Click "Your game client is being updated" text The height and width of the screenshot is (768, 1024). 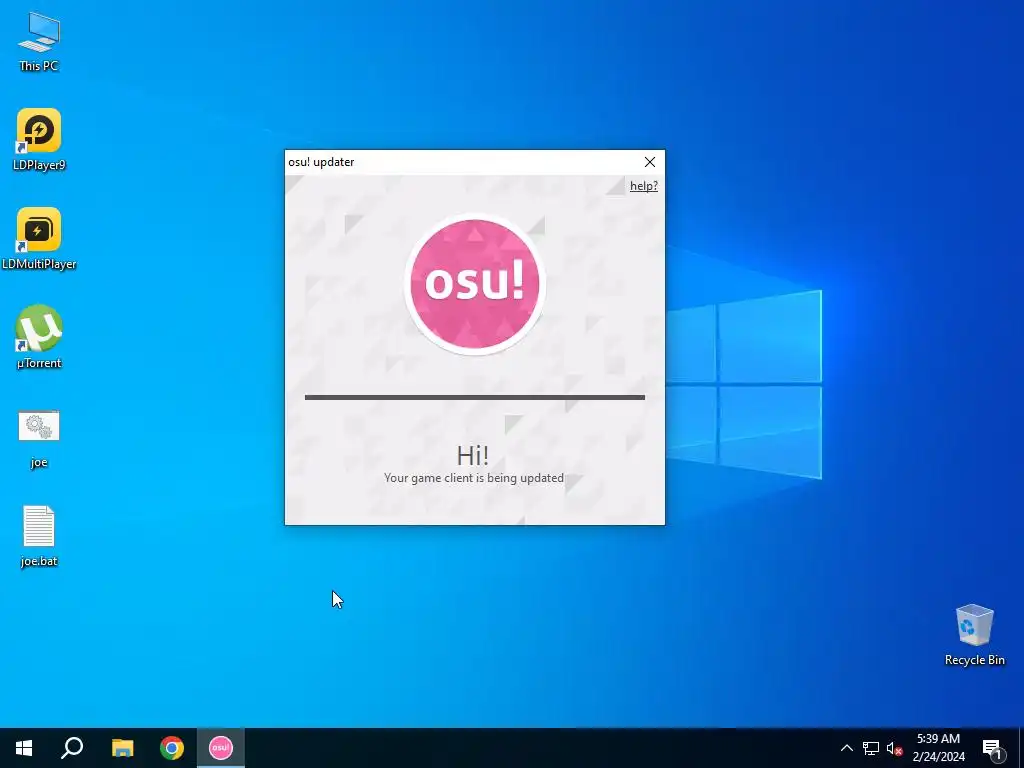point(473,478)
